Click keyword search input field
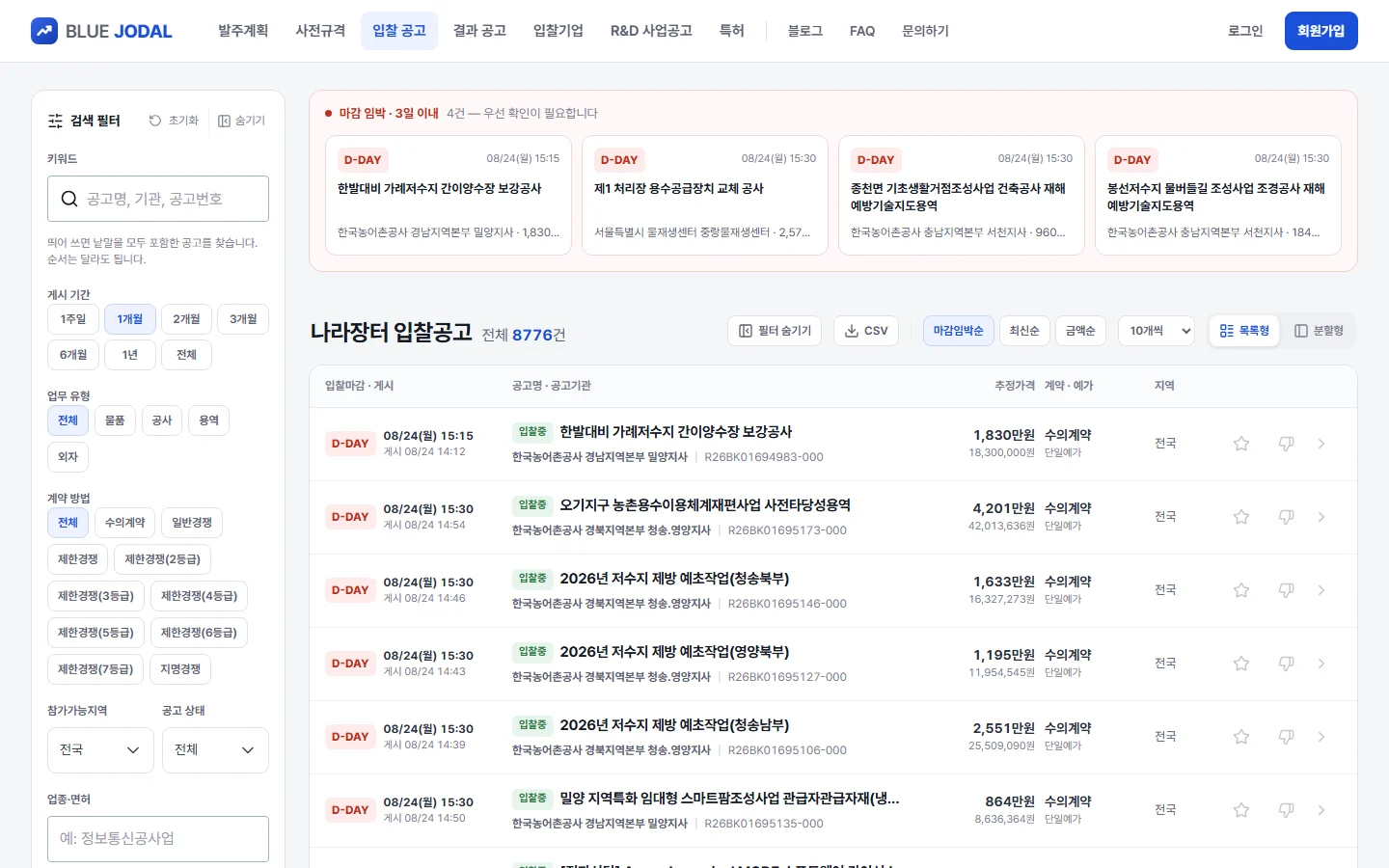The height and width of the screenshot is (868, 1389). click(x=158, y=199)
